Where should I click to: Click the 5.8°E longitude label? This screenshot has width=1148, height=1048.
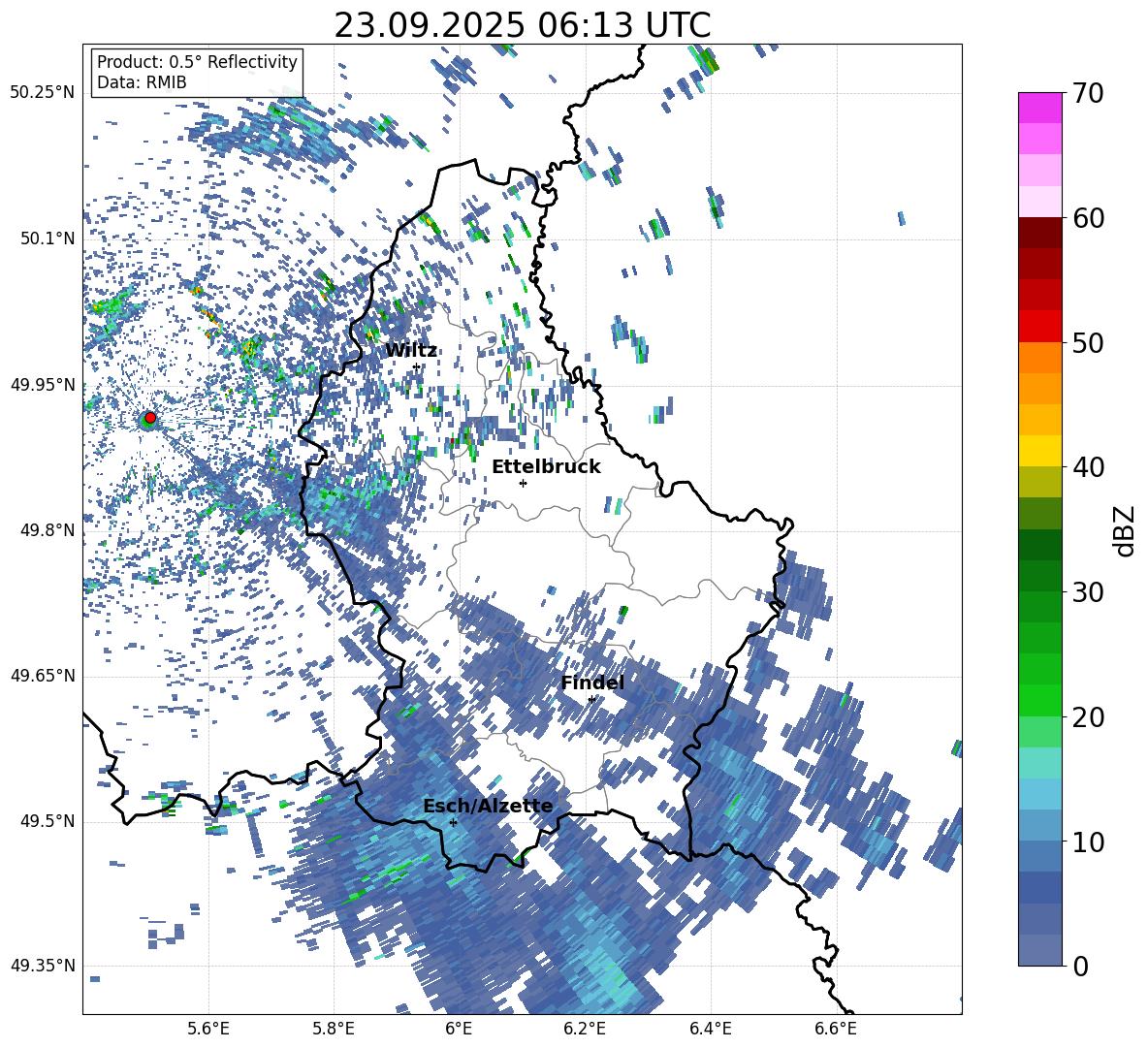[x=334, y=1031]
